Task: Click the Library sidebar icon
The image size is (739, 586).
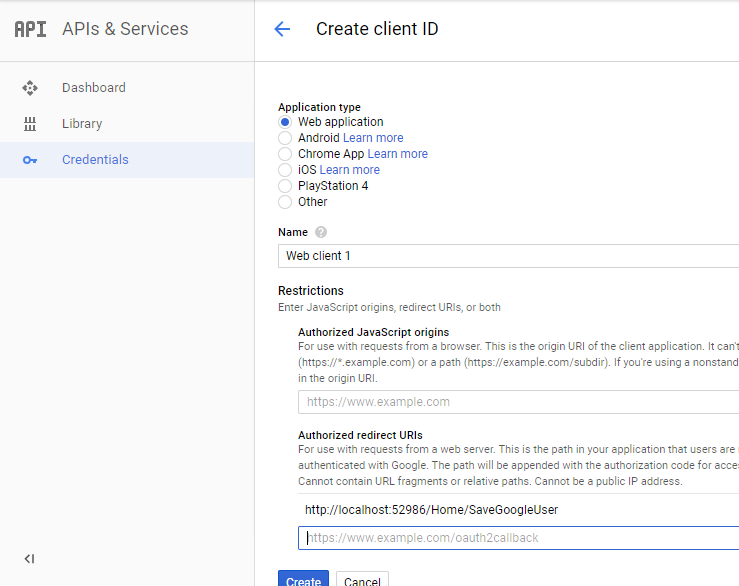Action: click(30, 124)
